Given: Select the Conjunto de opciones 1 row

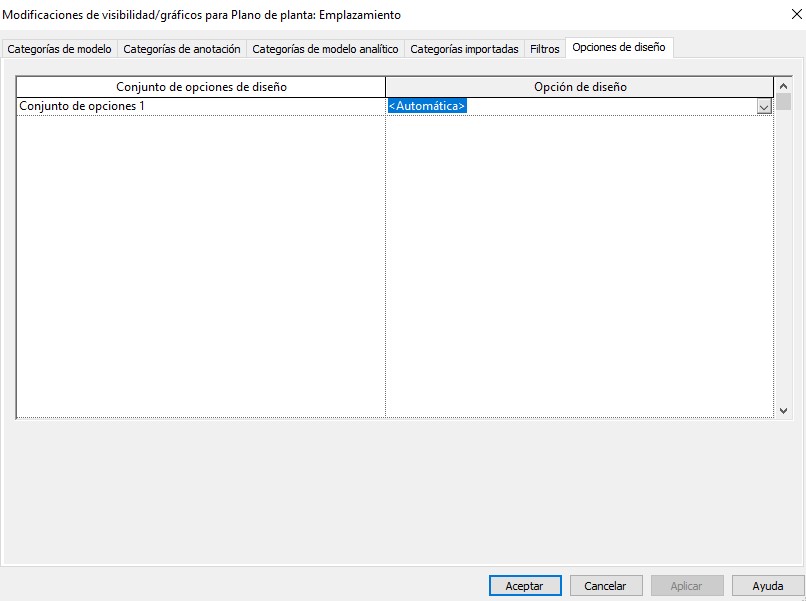Looking at the screenshot, I should (x=200, y=106).
